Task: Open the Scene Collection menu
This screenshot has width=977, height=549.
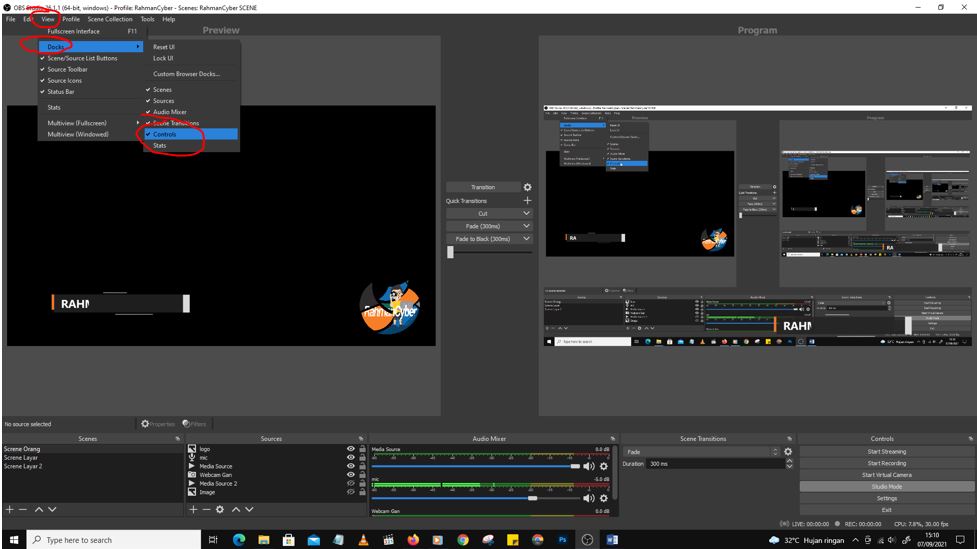Action: point(110,19)
